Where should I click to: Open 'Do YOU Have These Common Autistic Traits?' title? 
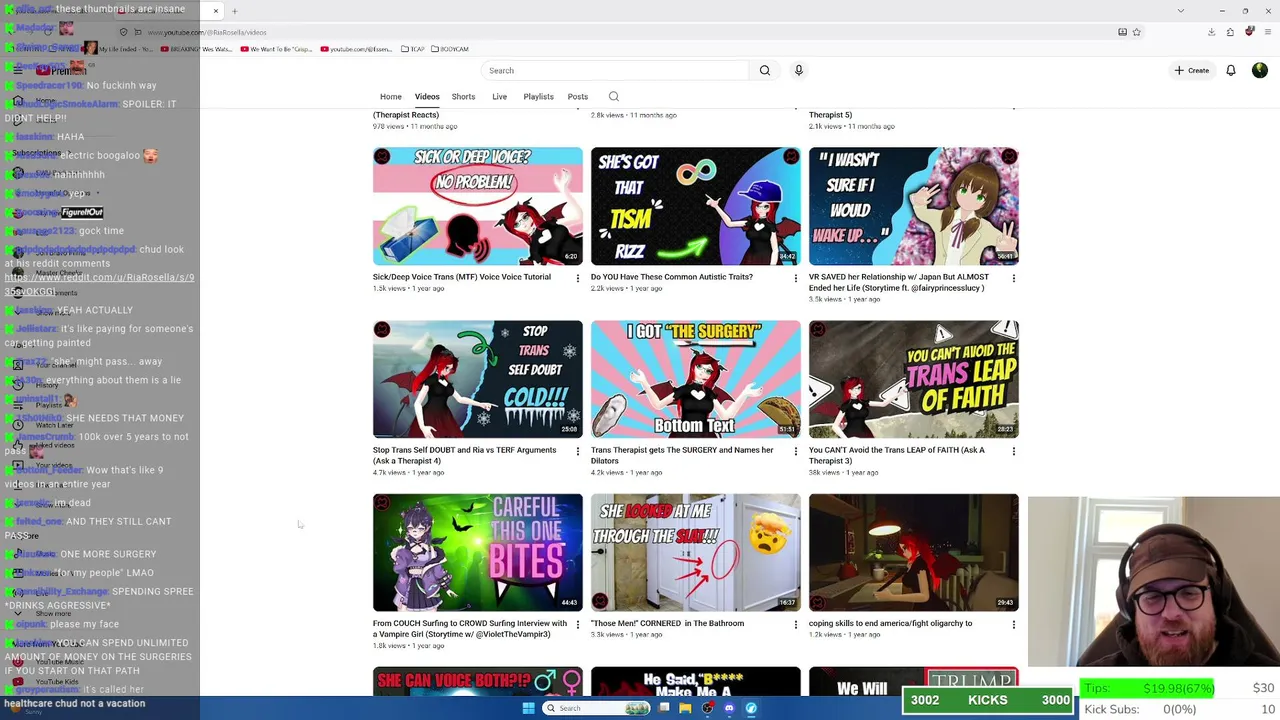[672, 277]
